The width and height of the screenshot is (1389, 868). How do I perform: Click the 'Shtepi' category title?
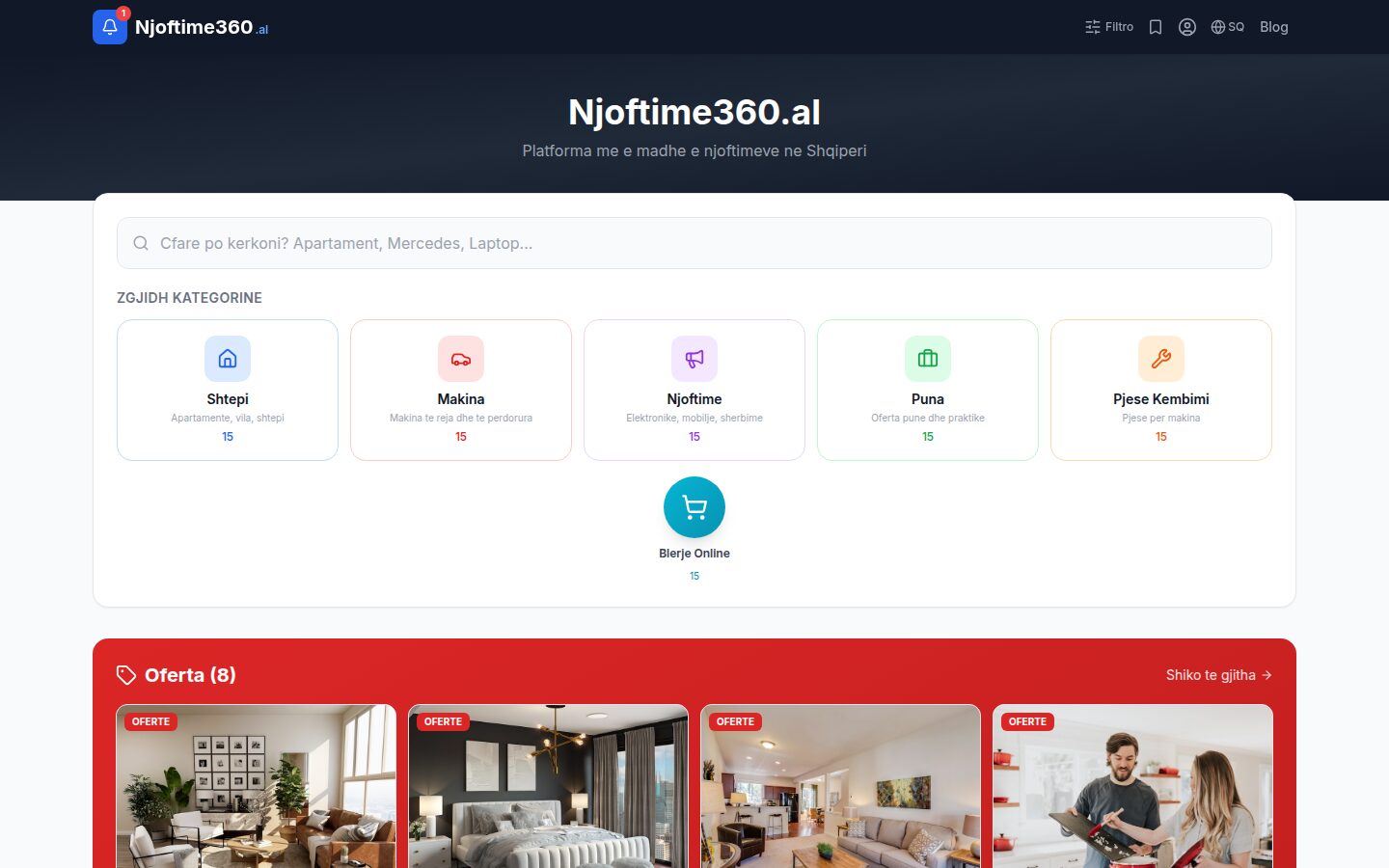tap(228, 399)
